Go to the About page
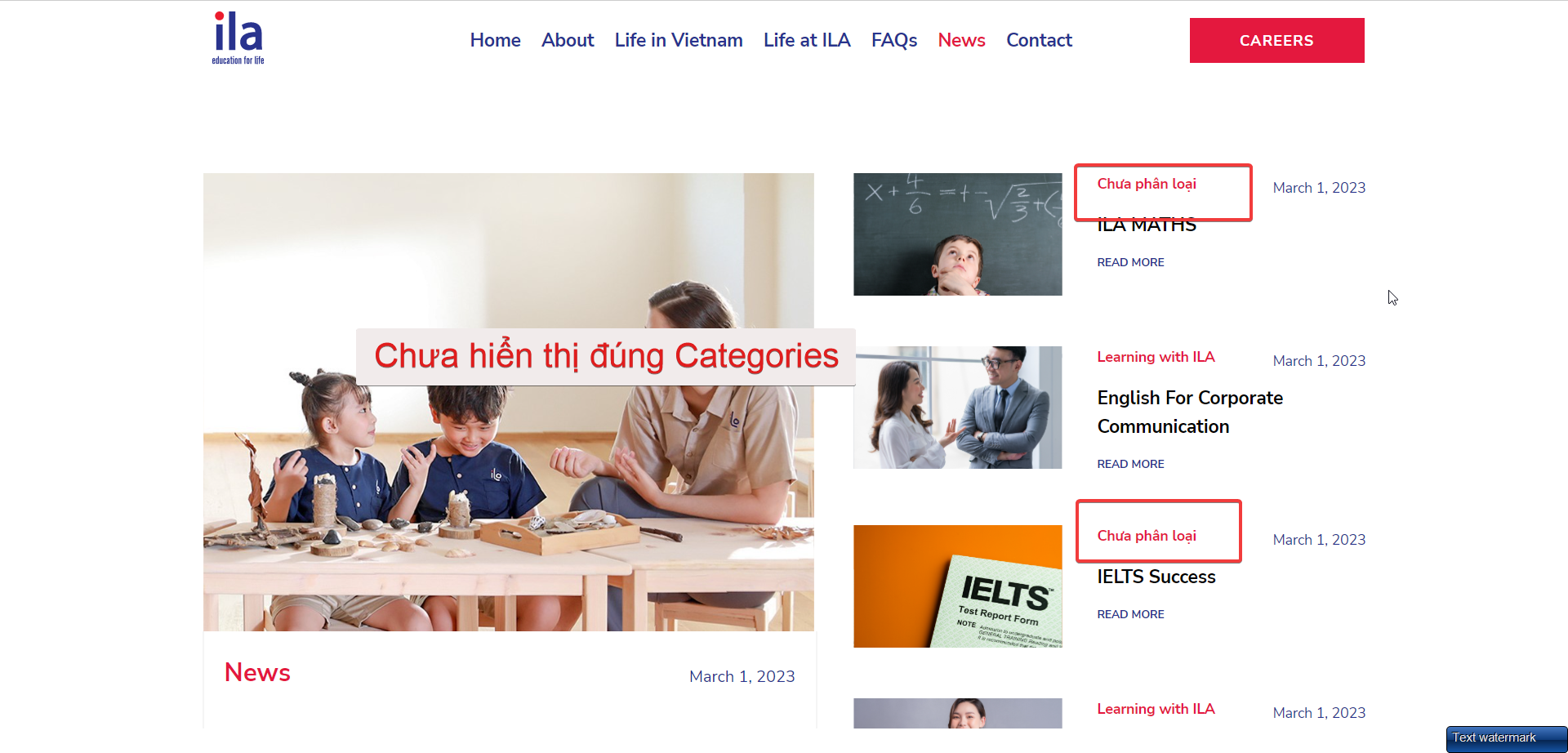The image size is (1568, 753). pyautogui.click(x=568, y=40)
